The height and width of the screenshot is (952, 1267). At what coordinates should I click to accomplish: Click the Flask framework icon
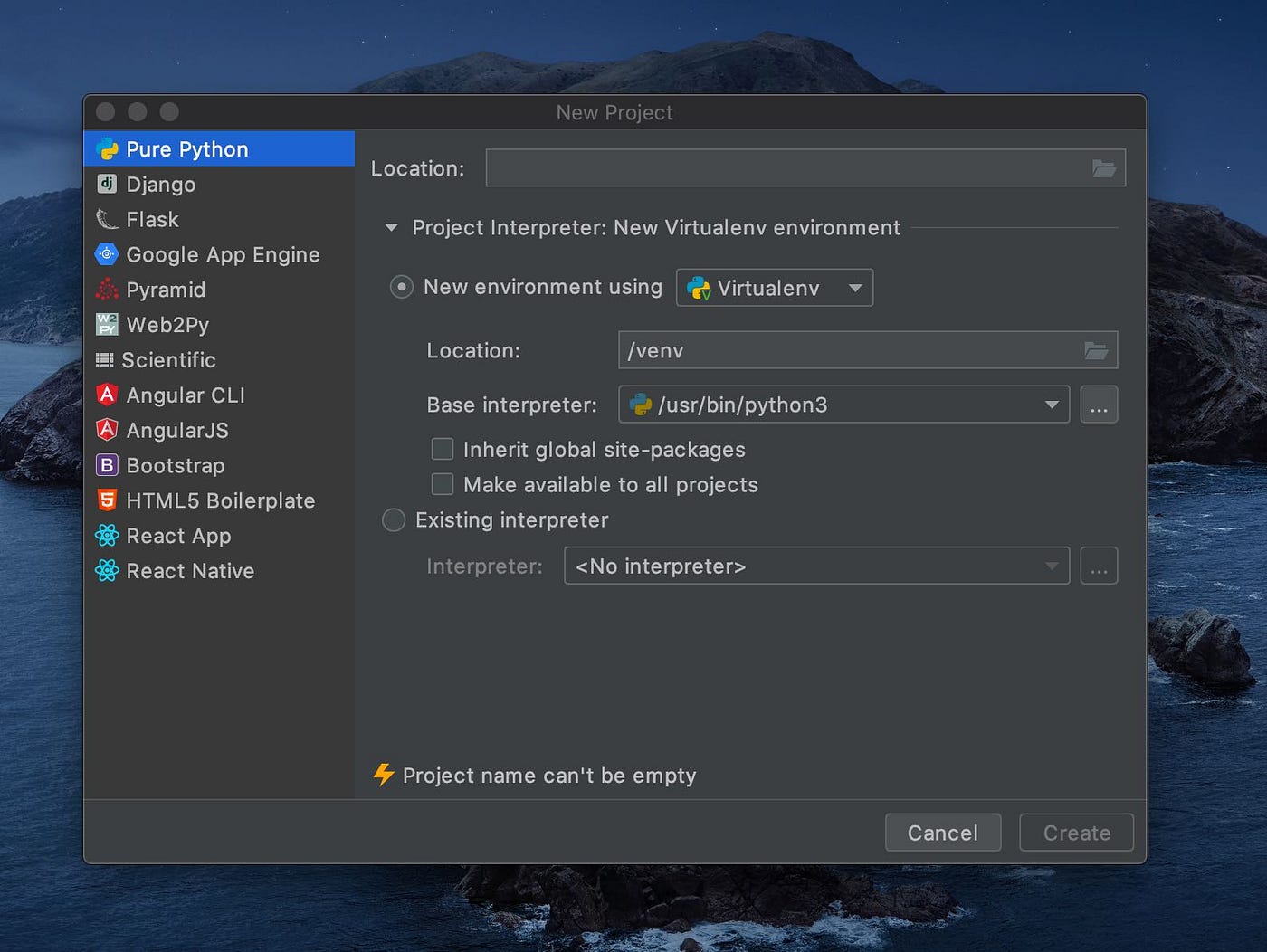pos(106,219)
